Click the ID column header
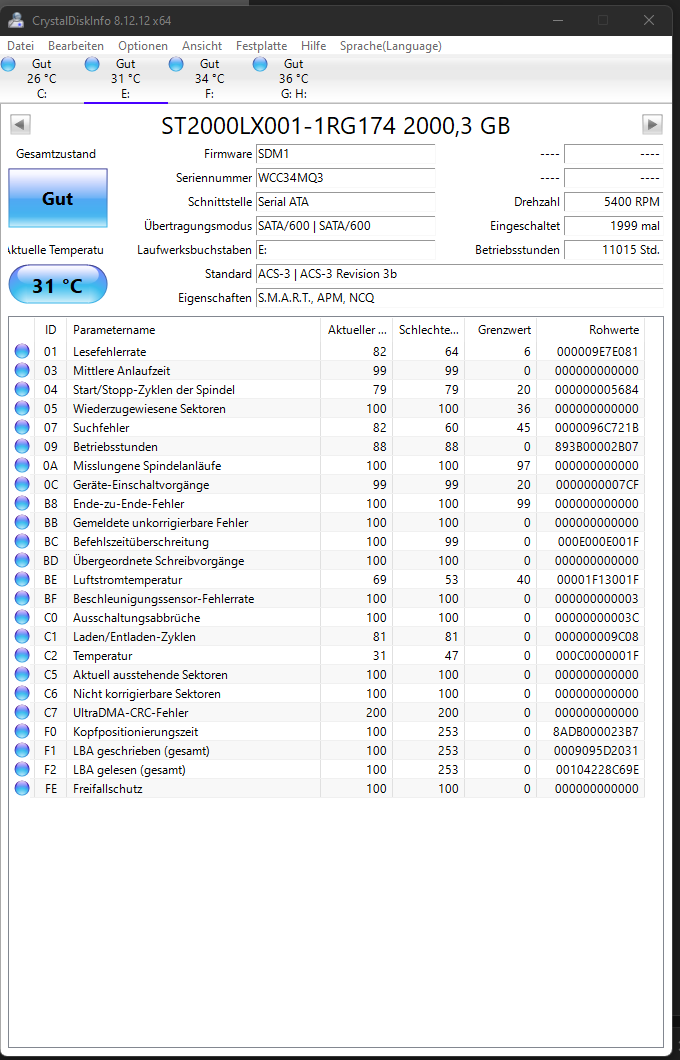The height and width of the screenshot is (1060, 680). click(x=51, y=330)
